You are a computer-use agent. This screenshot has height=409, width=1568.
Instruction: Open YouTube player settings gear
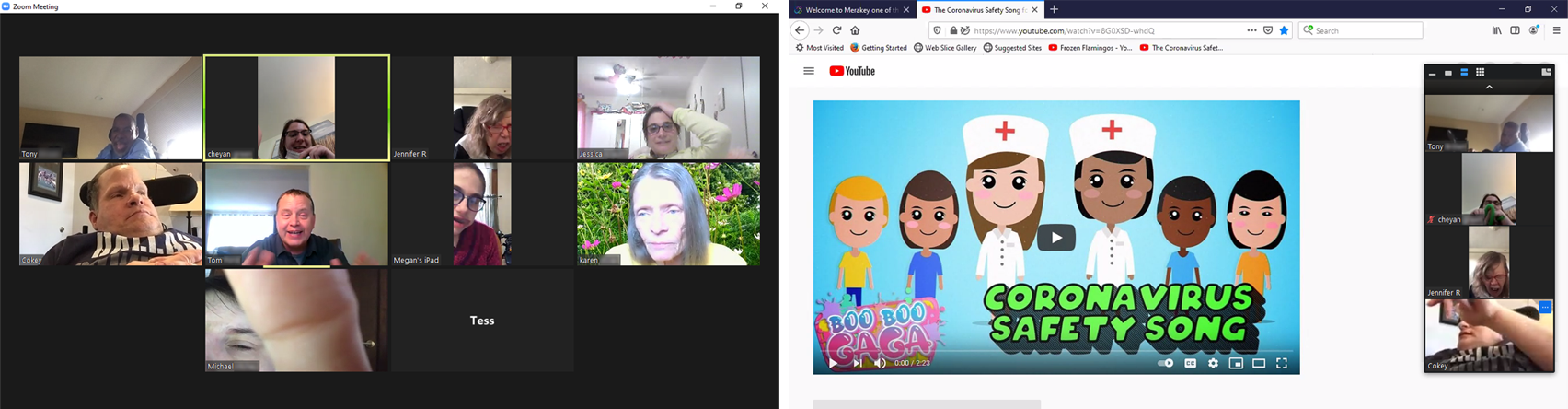click(x=1213, y=363)
